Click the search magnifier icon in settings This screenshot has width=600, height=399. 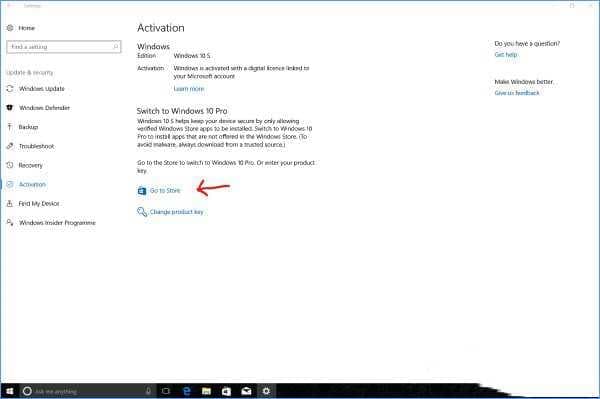(x=116, y=47)
